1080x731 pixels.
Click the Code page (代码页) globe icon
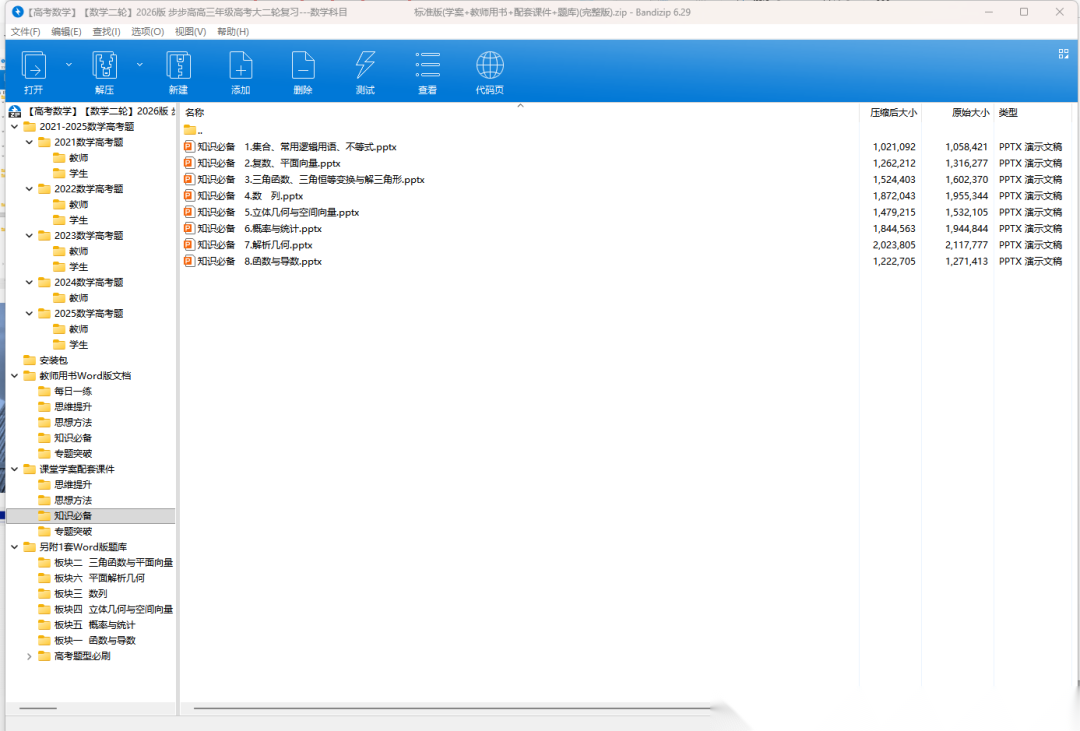pyautogui.click(x=490, y=67)
